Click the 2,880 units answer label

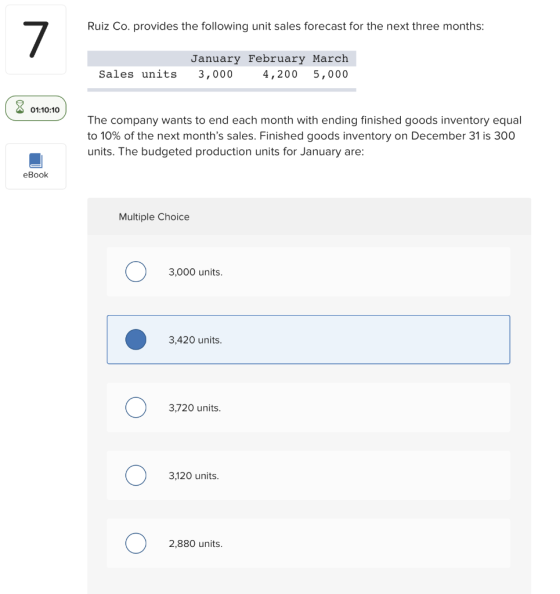point(196,544)
